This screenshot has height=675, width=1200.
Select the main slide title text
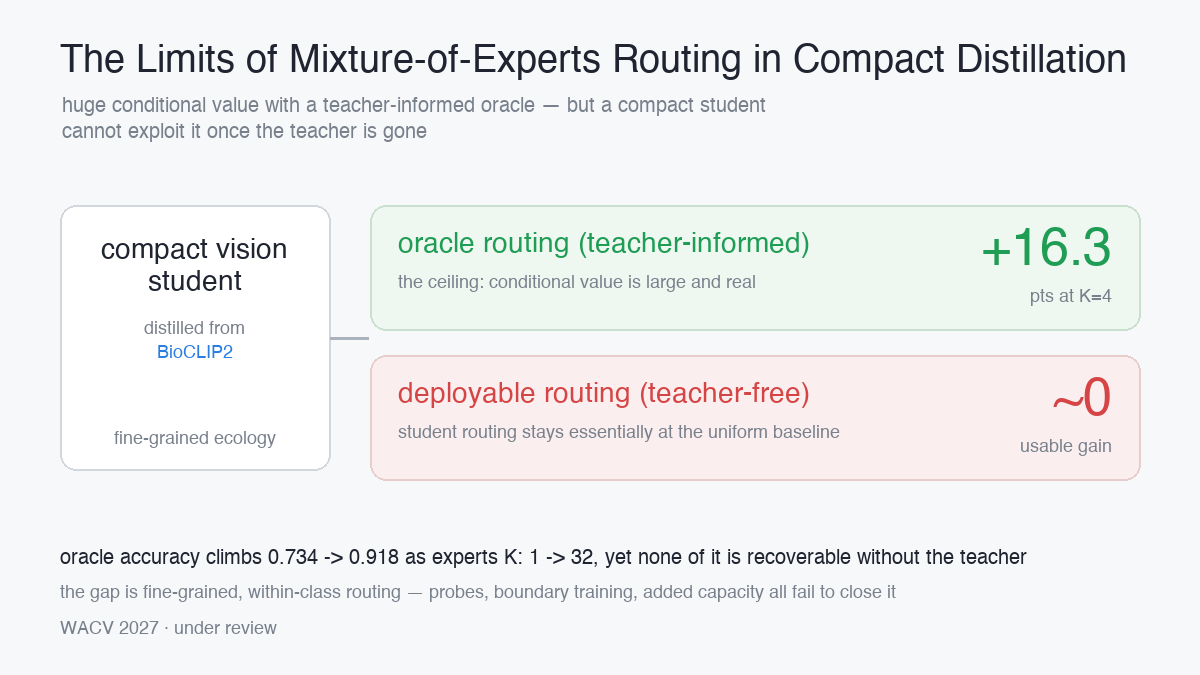(x=593, y=60)
